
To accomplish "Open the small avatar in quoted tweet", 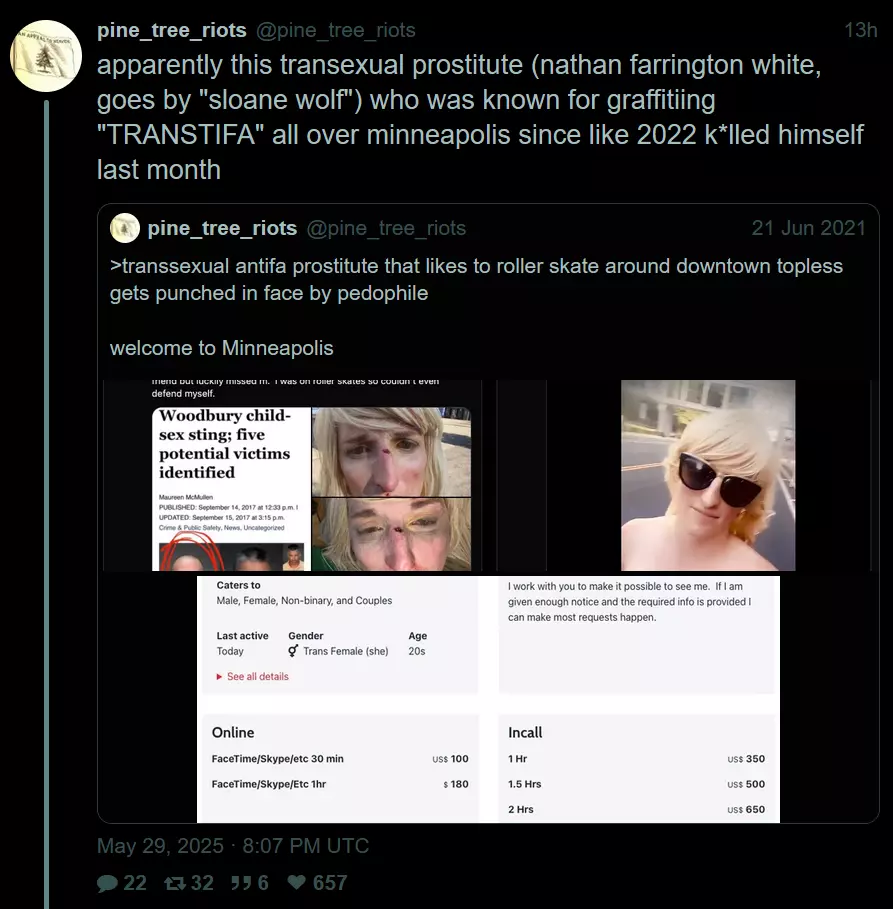I will [x=125, y=228].
